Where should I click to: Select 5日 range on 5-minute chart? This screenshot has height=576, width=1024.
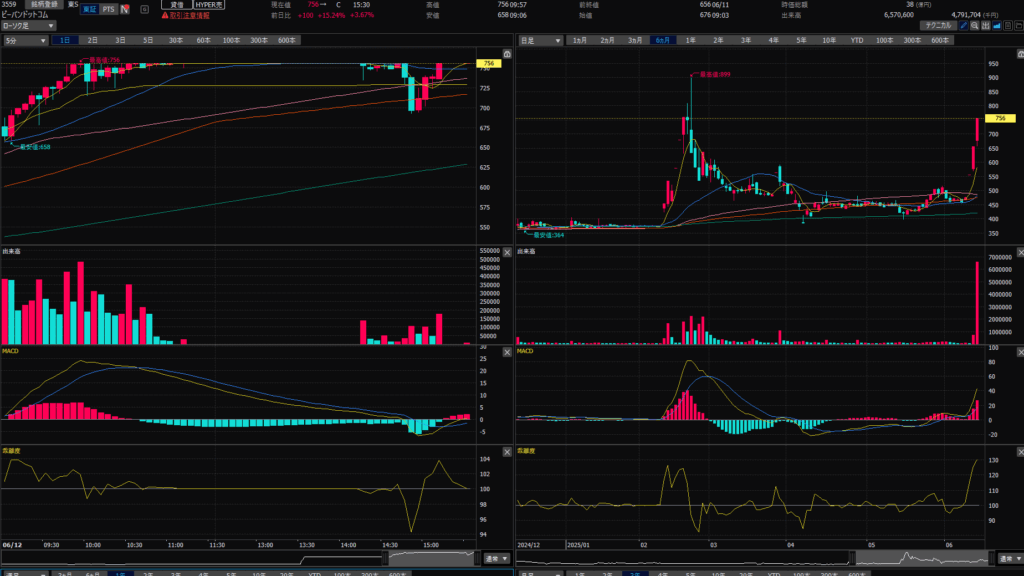[148, 40]
